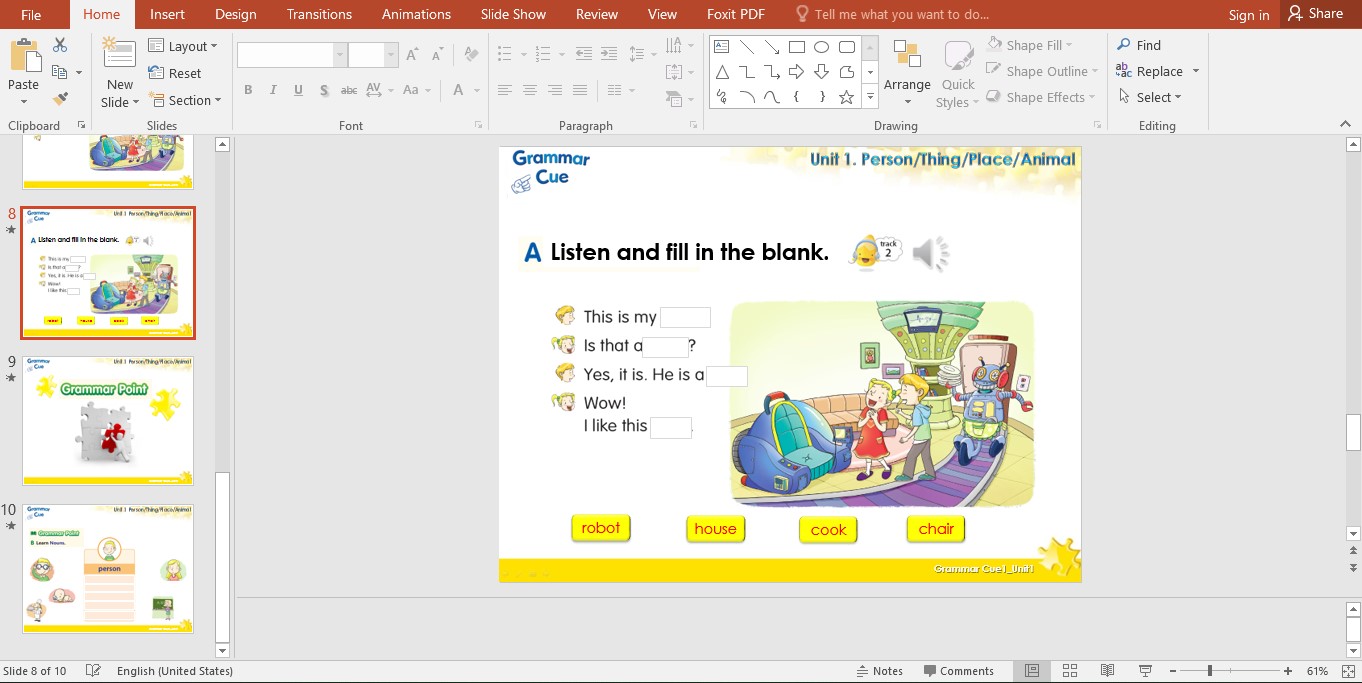This screenshot has width=1362, height=683.
Task: Click the Increase Font Size icon
Action: click(x=412, y=55)
